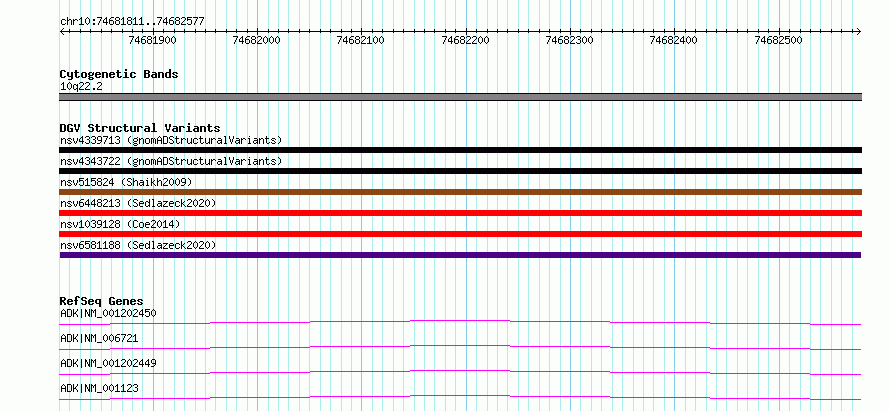Click ruler tick label 74682300
Screen dimensions: 890x411
pos(570,40)
